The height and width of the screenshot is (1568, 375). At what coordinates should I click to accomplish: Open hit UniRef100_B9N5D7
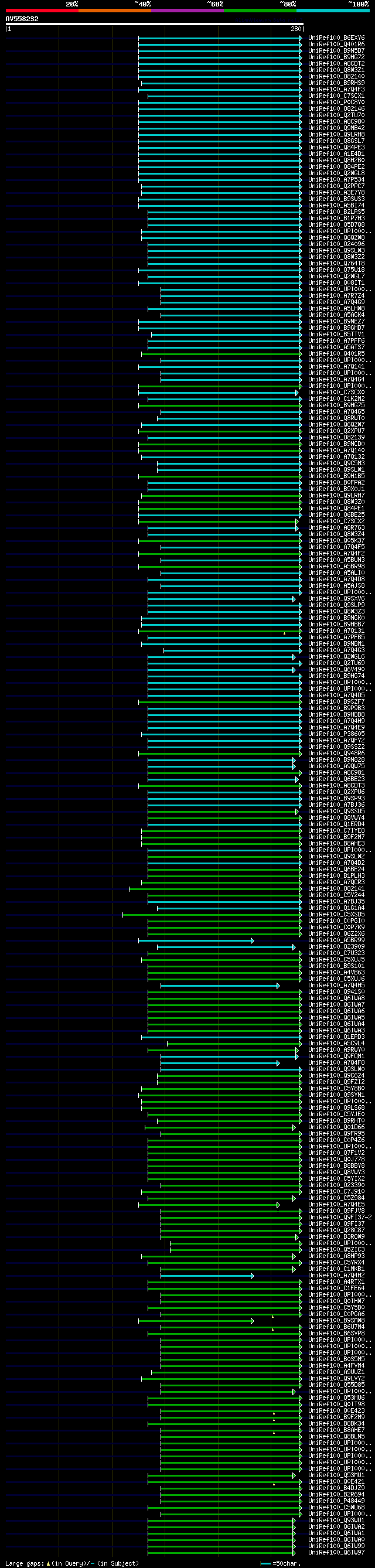[337, 50]
